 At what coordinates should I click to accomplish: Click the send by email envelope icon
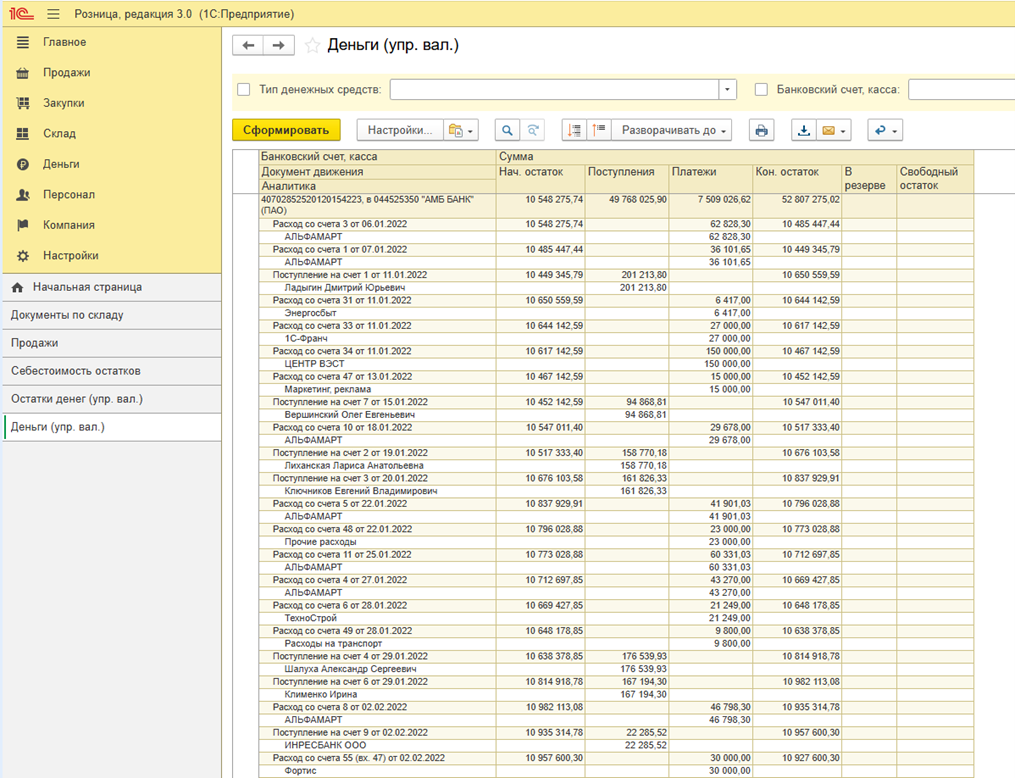(x=829, y=130)
